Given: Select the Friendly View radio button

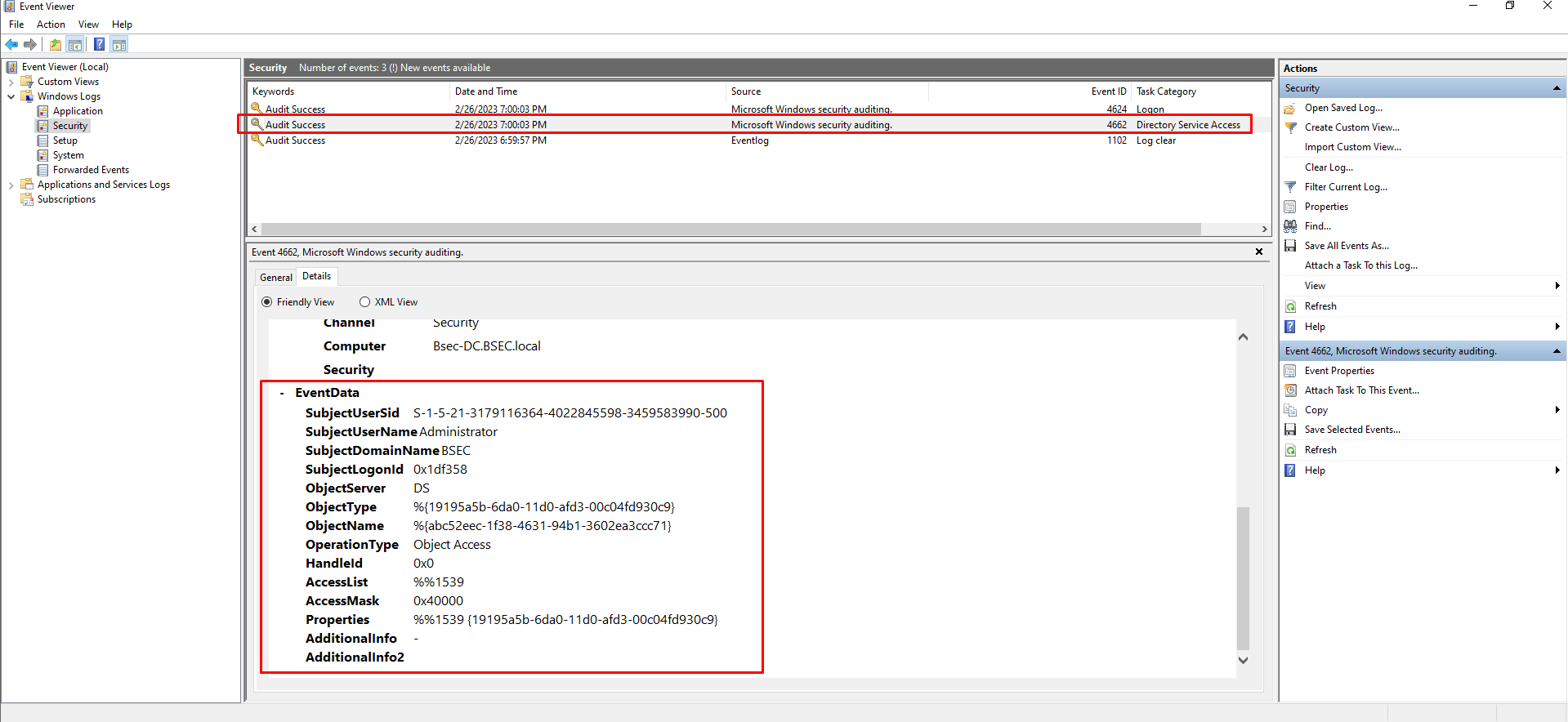Looking at the screenshot, I should 266,302.
